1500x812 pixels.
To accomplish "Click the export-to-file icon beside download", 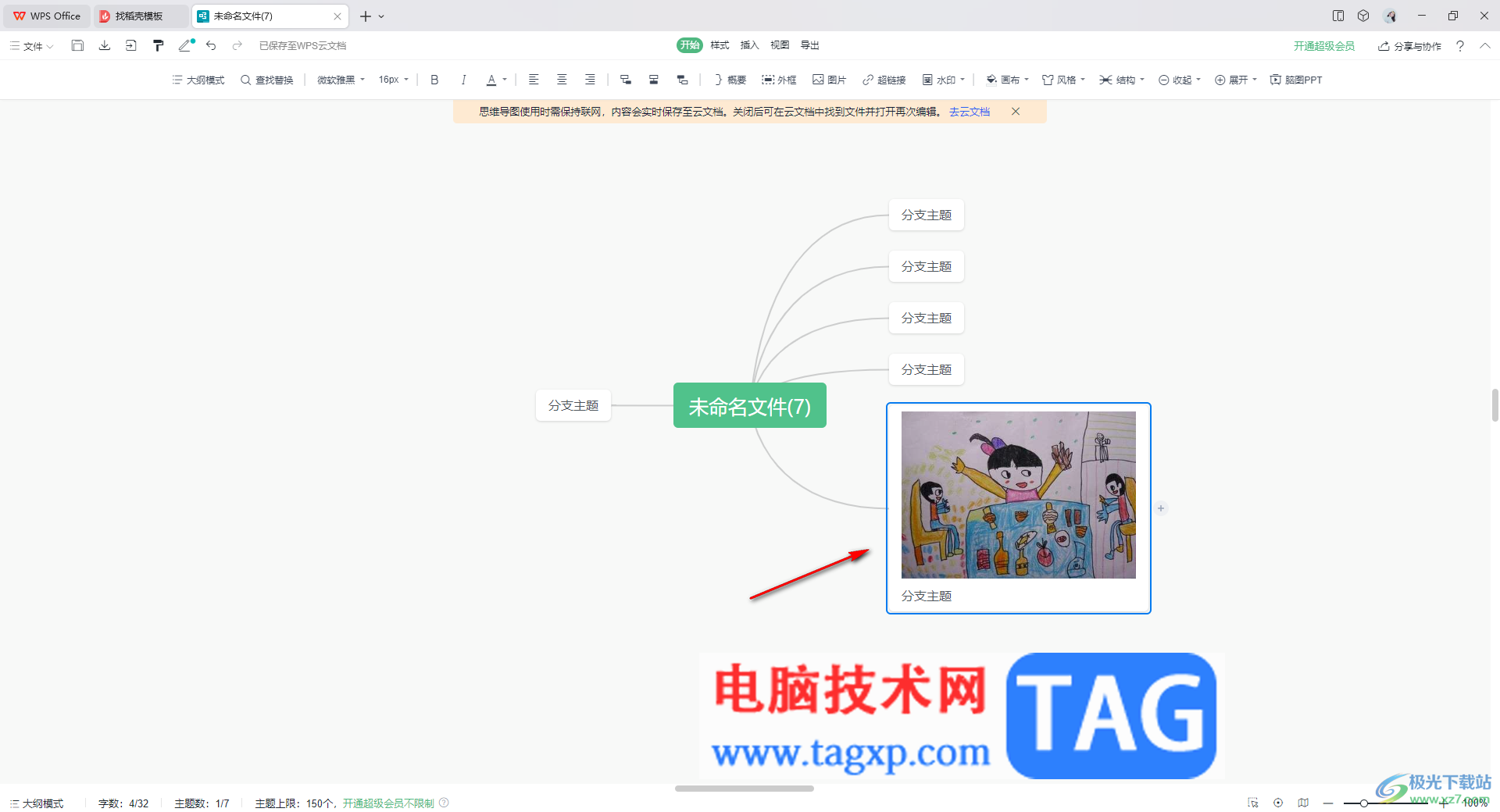I will tap(131, 46).
